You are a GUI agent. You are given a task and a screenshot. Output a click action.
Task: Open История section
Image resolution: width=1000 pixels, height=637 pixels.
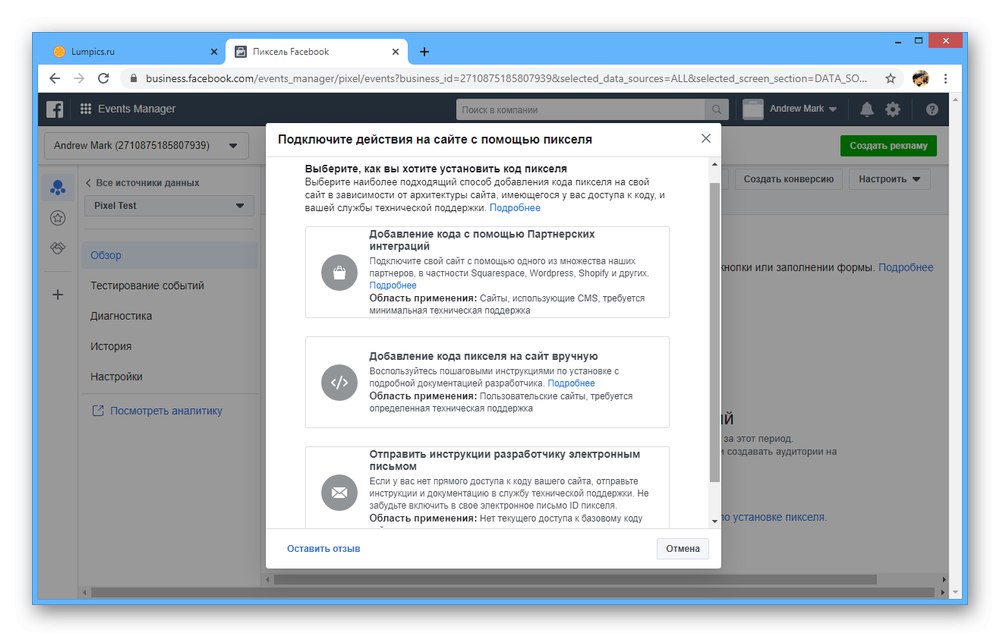(x=111, y=346)
